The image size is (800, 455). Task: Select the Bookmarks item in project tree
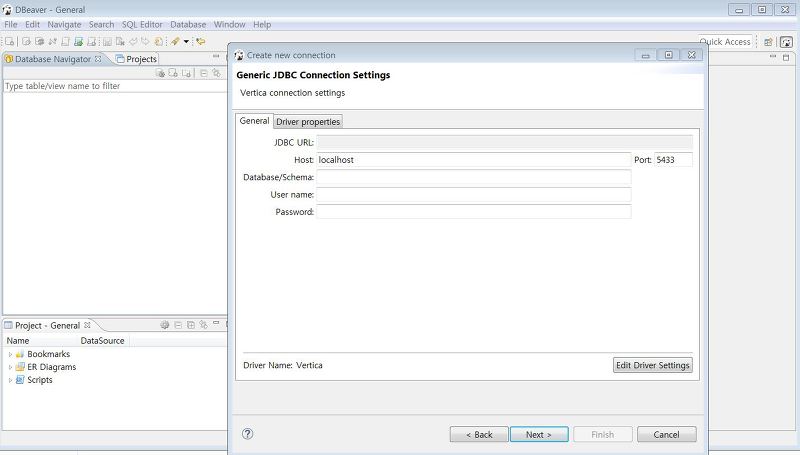tap(48, 354)
